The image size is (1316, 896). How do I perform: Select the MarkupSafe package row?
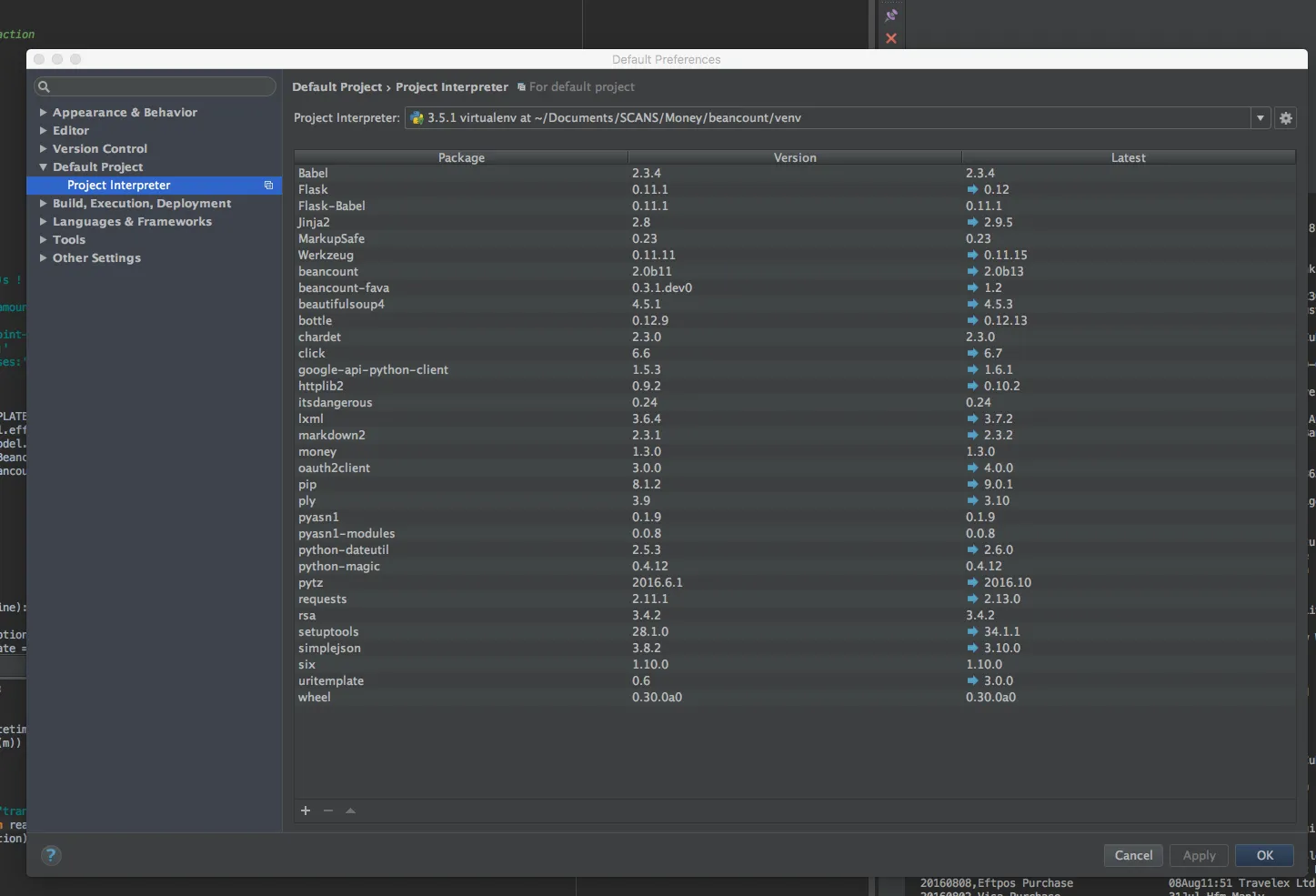795,238
